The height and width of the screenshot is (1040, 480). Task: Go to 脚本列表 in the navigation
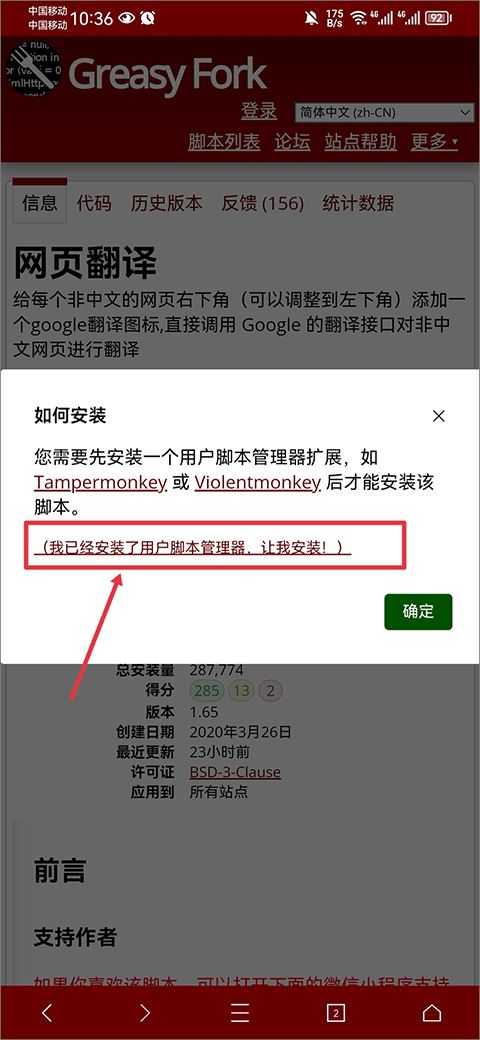point(224,141)
